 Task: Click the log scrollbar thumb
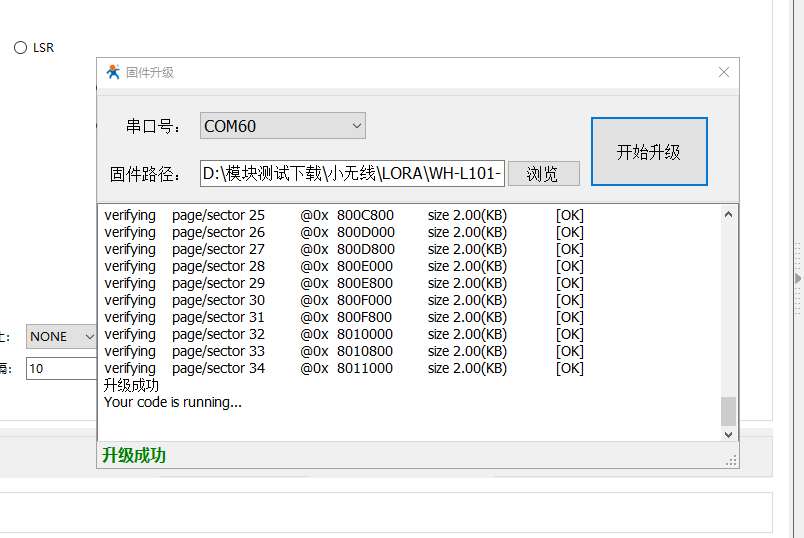(728, 411)
